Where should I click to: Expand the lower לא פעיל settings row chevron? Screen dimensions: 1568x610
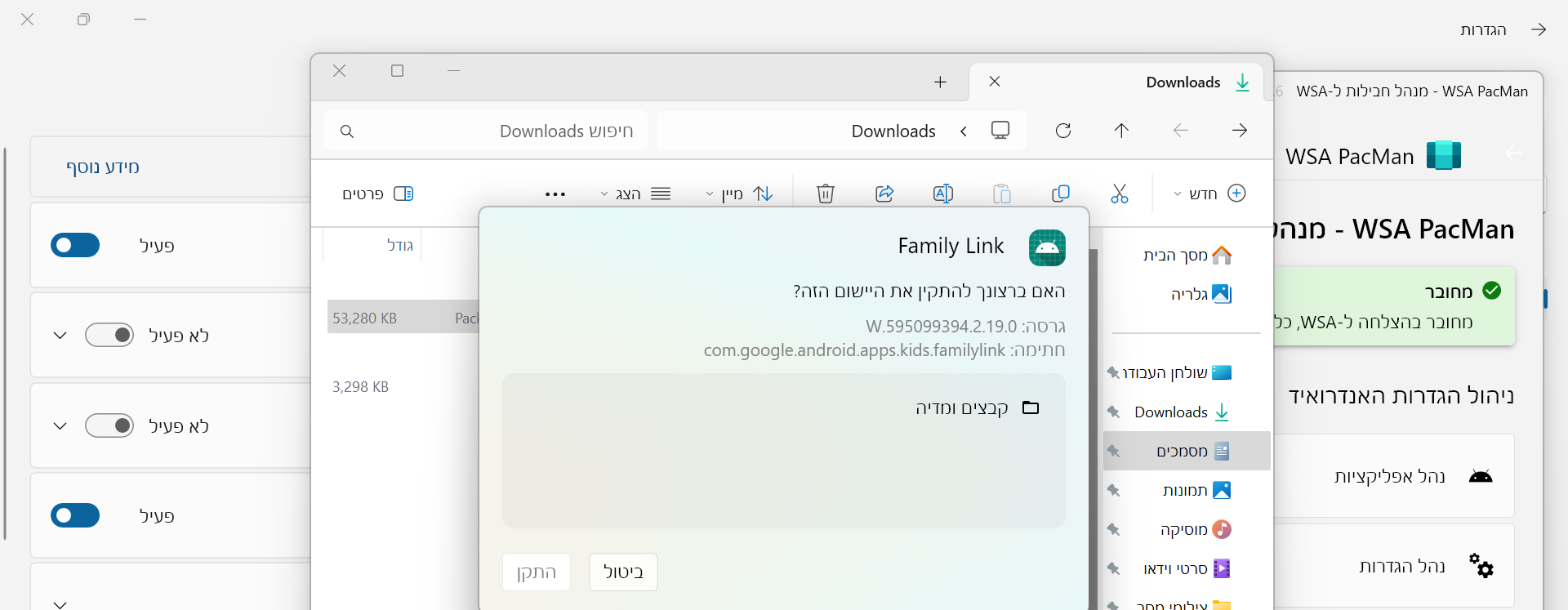60,426
